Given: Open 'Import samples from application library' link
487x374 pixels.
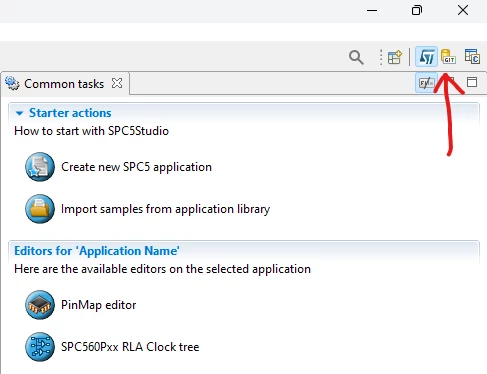Looking at the screenshot, I should [x=165, y=209].
